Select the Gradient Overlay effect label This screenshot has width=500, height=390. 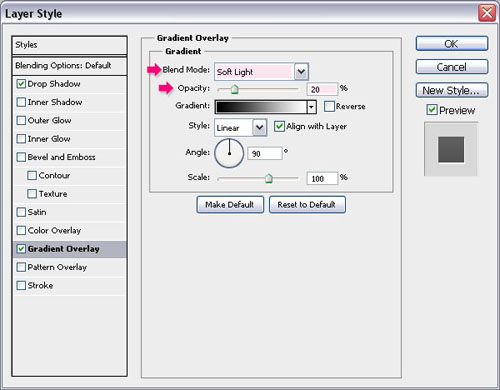(x=64, y=249)
